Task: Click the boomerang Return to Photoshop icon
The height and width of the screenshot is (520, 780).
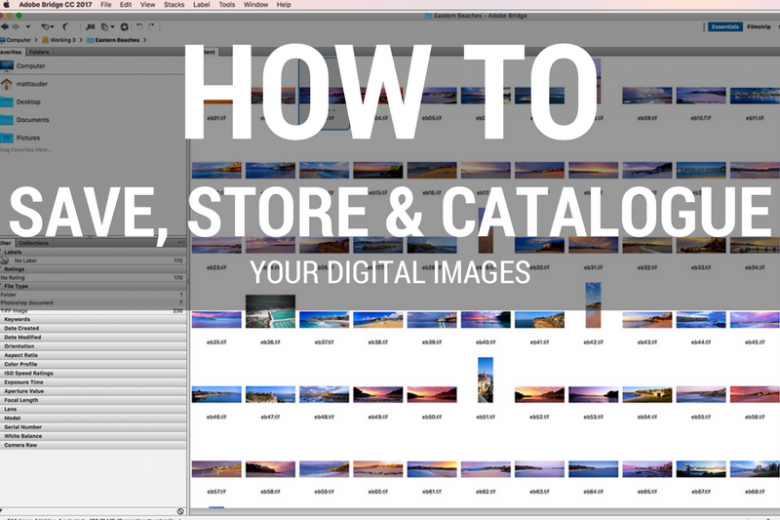Action: tap(66, 27)
